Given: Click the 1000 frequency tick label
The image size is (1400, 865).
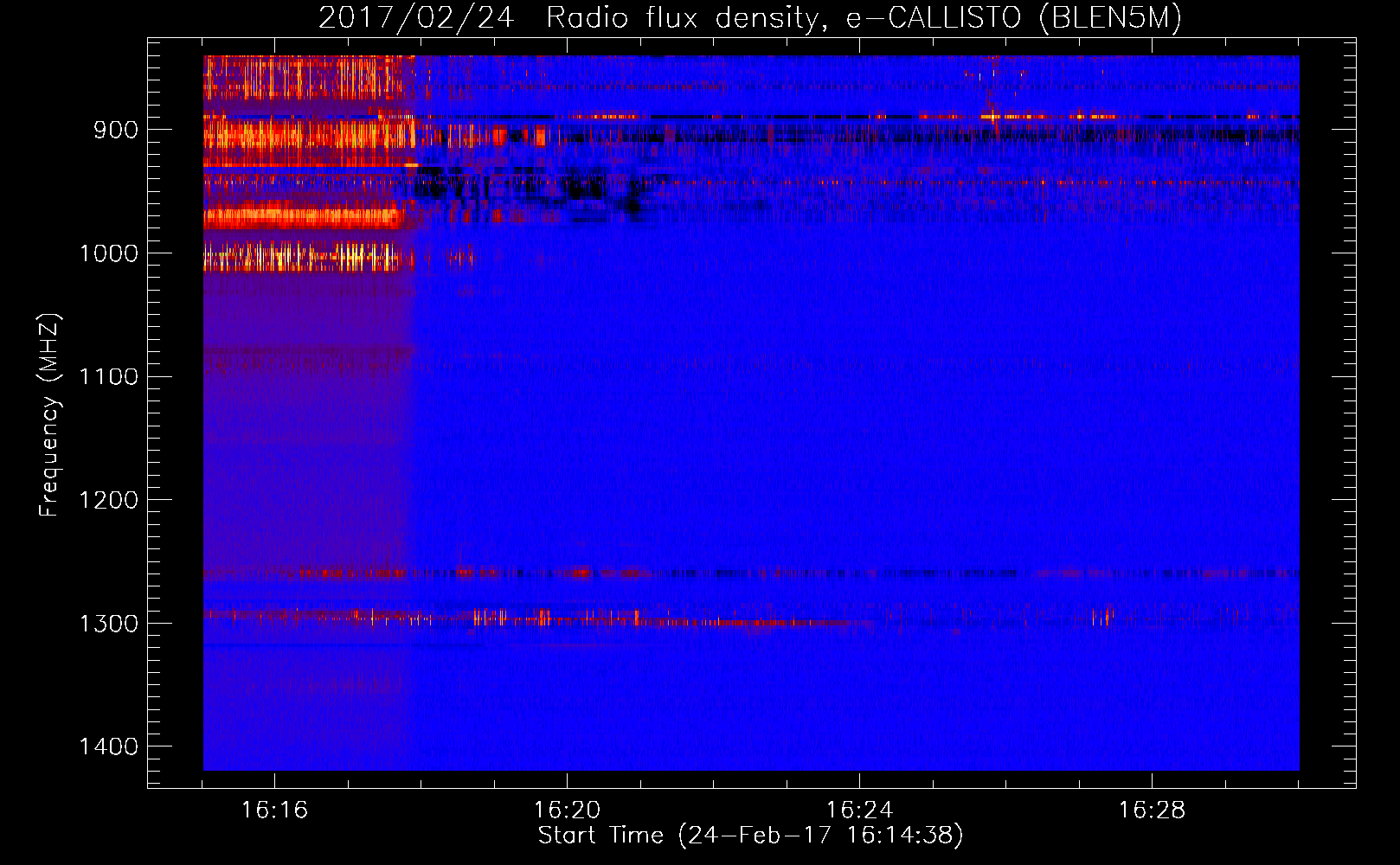Looking at the screenshot, I should (109, 253).
